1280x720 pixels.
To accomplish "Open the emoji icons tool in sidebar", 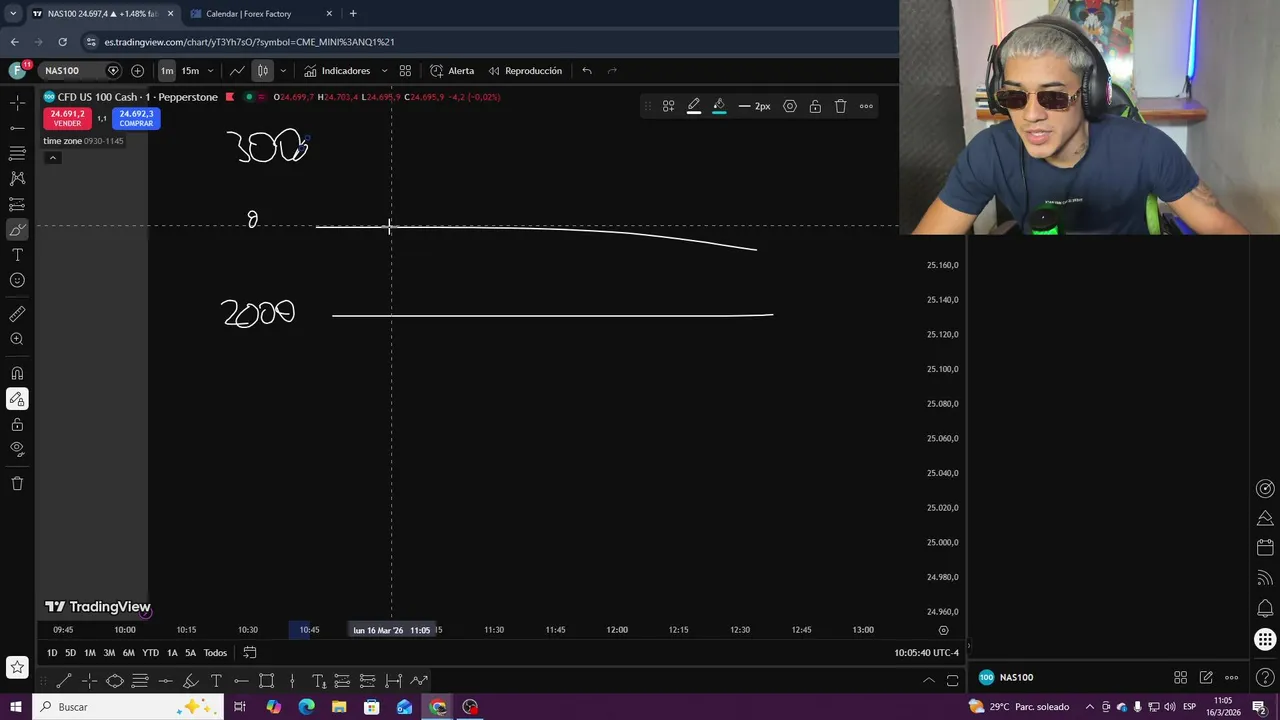I will point(17,280).
